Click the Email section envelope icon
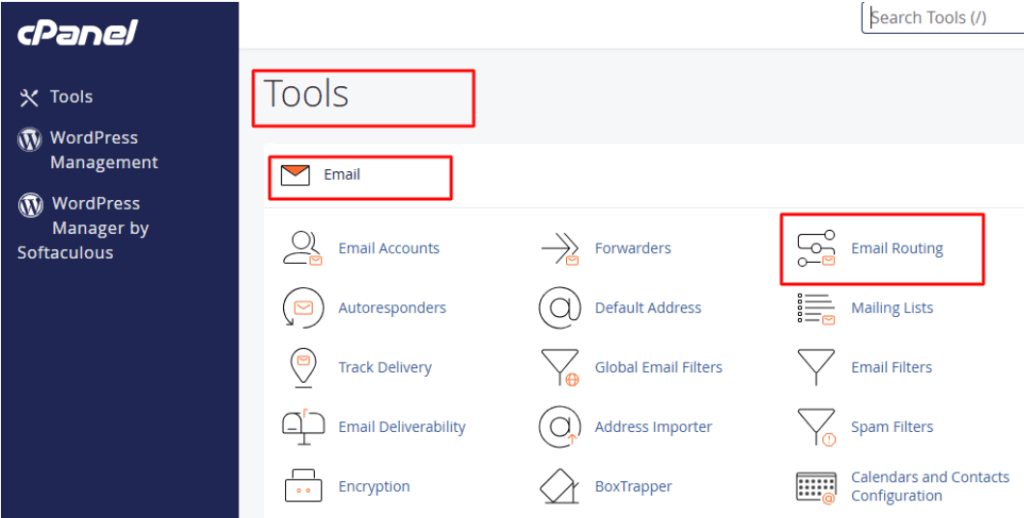 [x=295, y=175]
